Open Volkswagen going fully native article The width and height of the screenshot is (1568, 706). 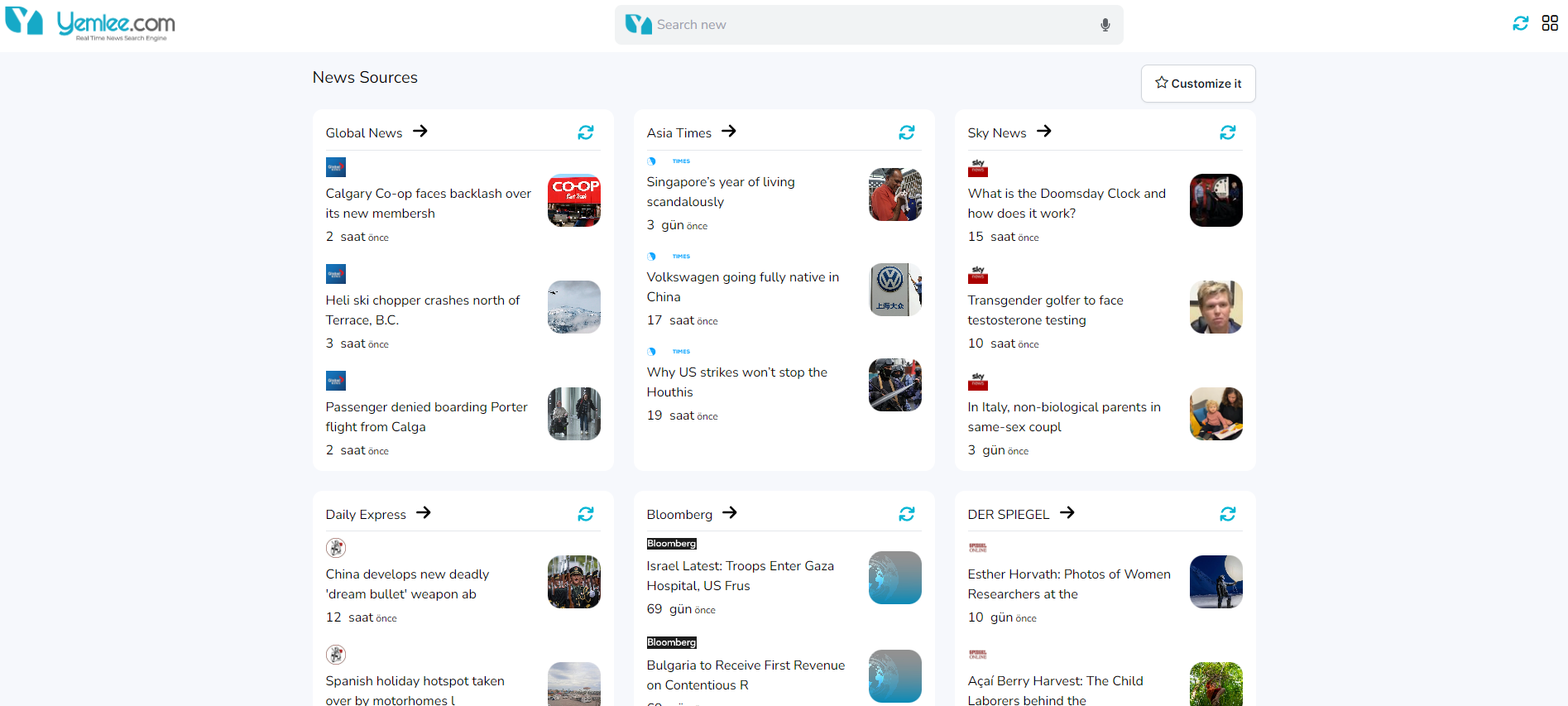(743, 287)
